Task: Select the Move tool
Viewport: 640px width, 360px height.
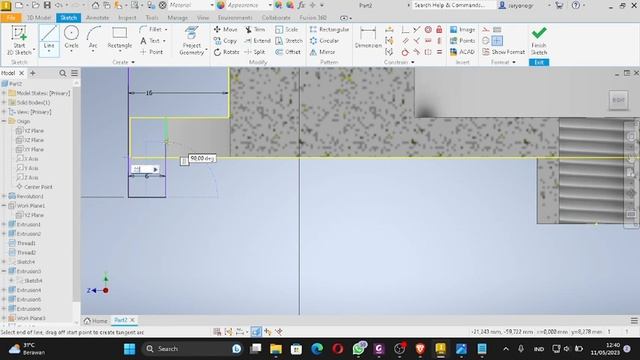Action: 225,29
